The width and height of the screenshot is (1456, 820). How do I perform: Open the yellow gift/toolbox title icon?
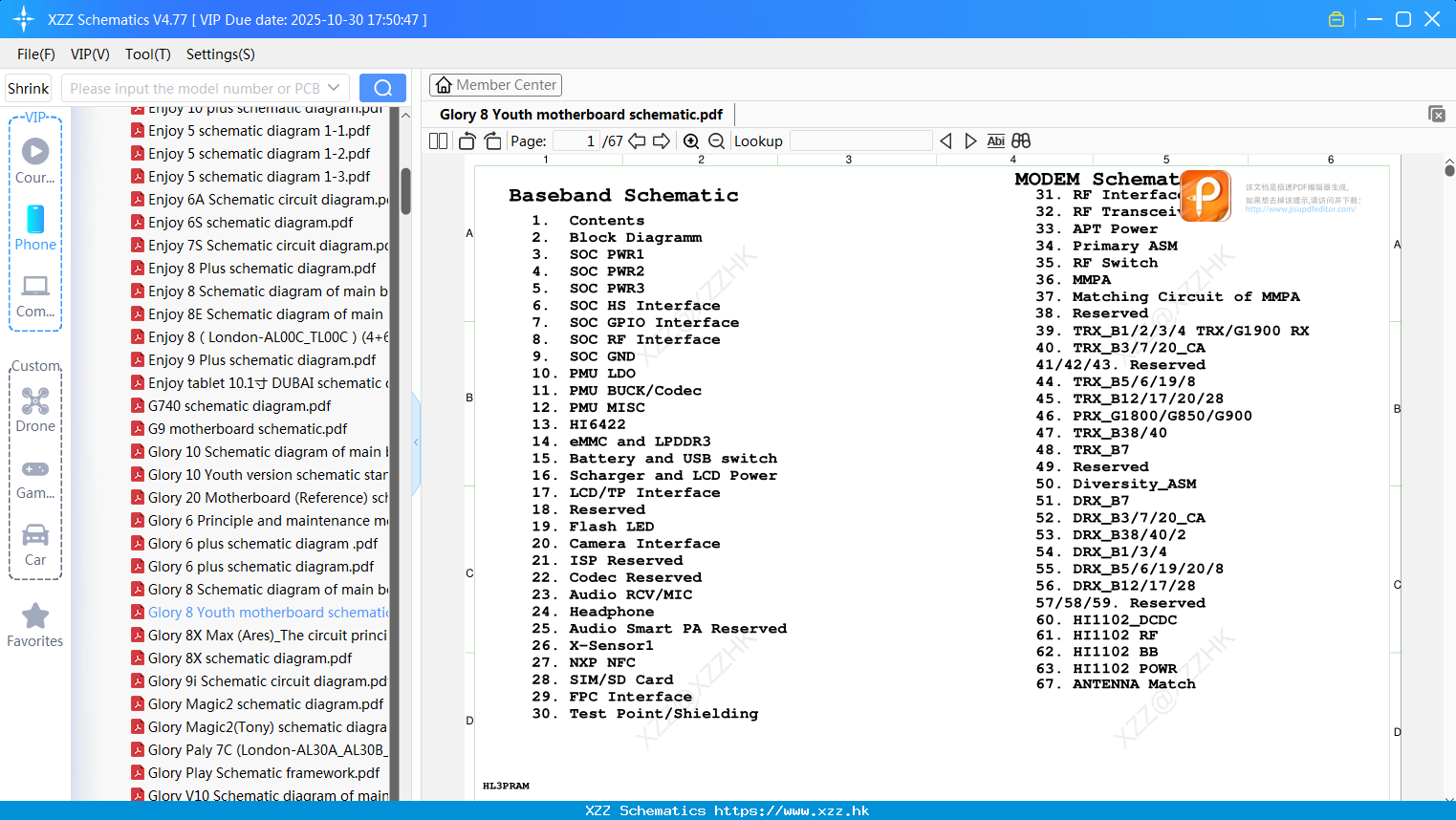[x=1336, y=19]
